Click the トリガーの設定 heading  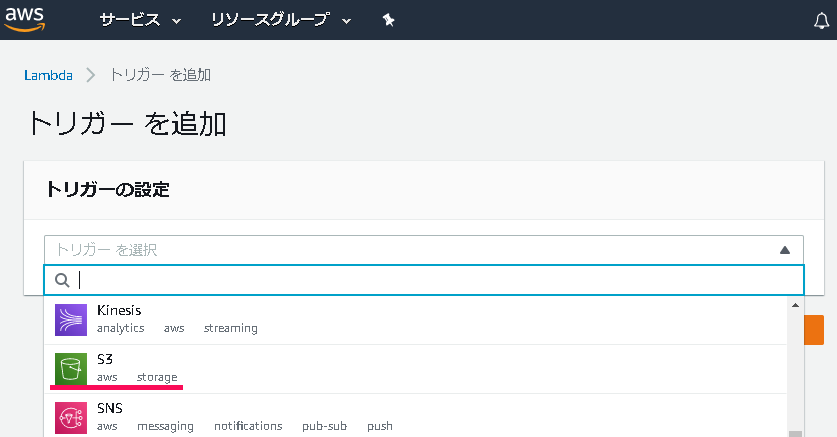(x=107, y=189)
